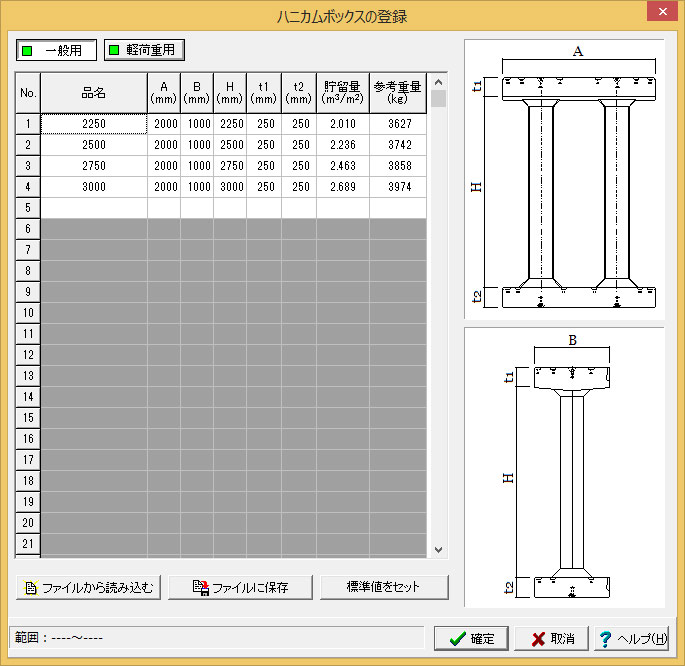Click weight value 3974
The image size is (685, 666).
pos(398,187)
